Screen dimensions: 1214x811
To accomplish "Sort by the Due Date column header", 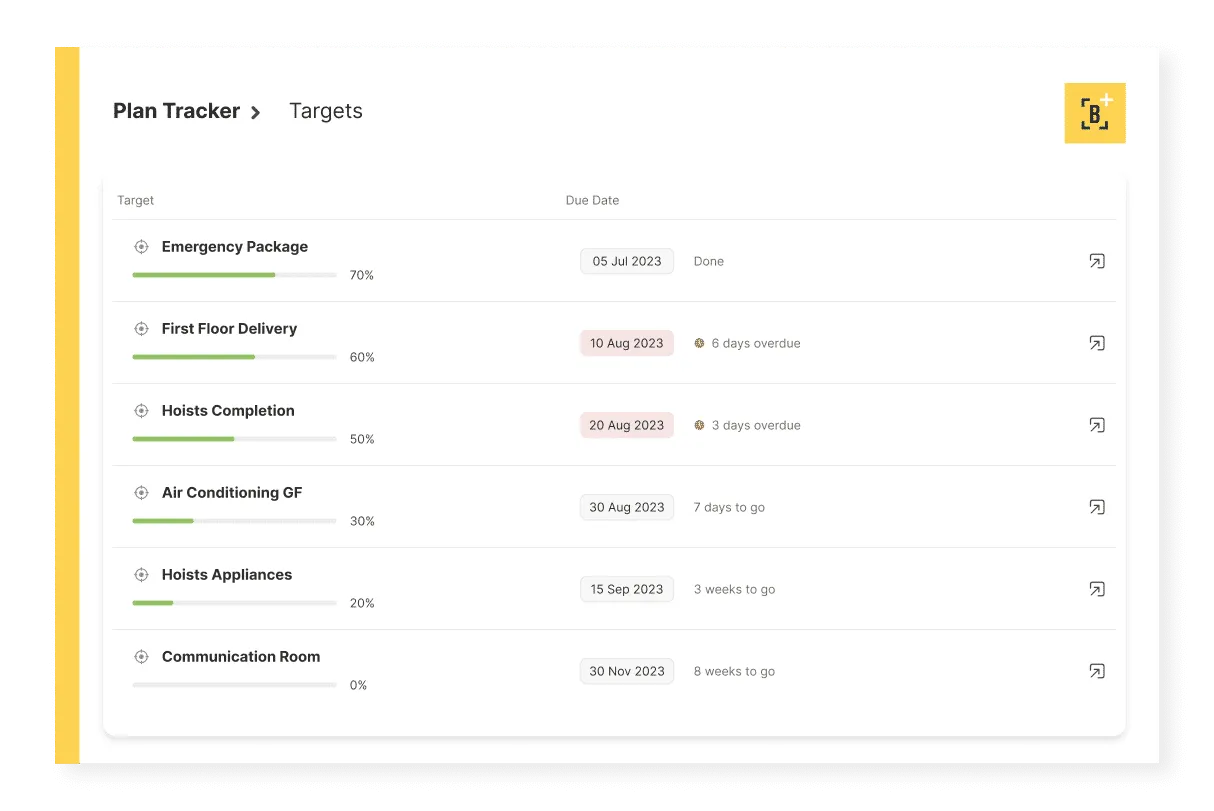I will 592,200.
